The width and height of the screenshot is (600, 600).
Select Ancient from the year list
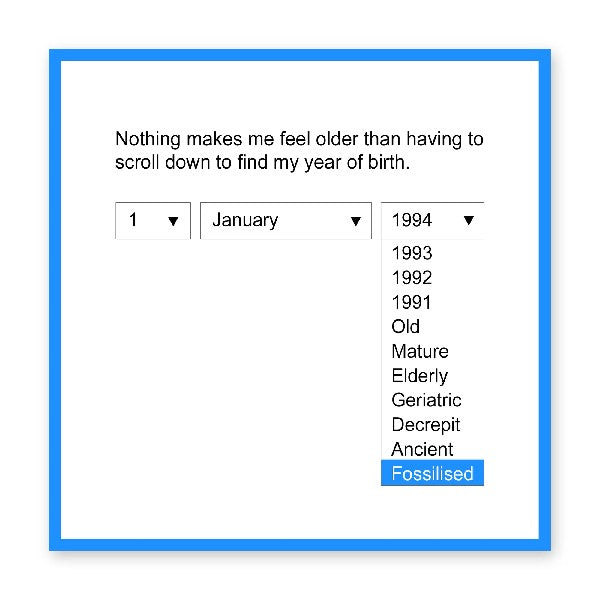[x=422, y=449]
